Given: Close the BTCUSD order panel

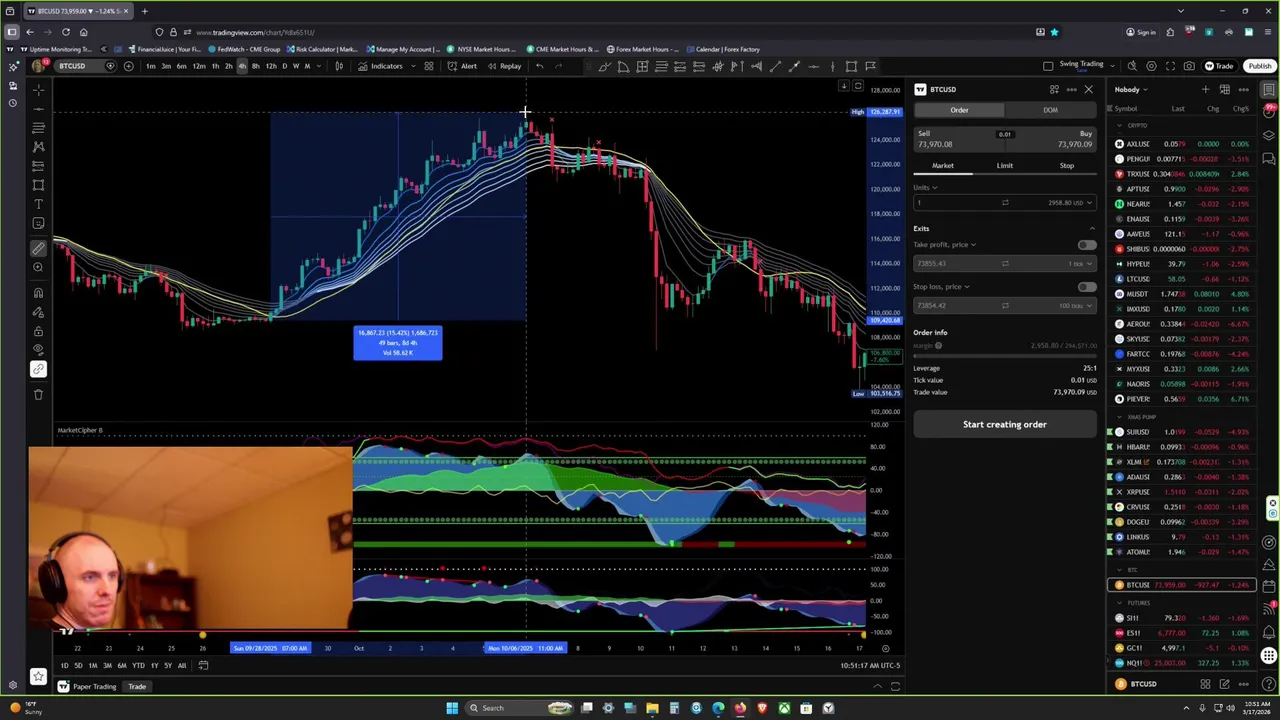Looking at the screenshot, I should pos(1088,89).
